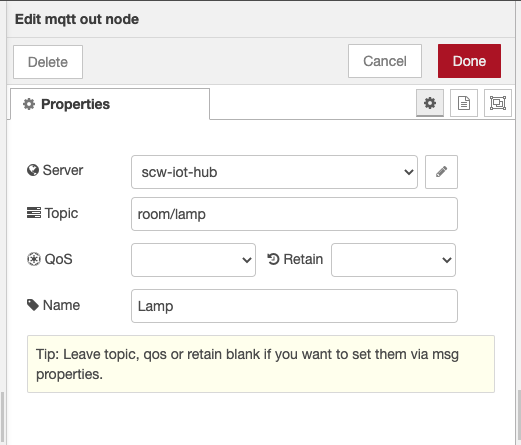Edit scw-iot-hub server with pencil icon
The image size is (521, 445).
click(441, 172)
